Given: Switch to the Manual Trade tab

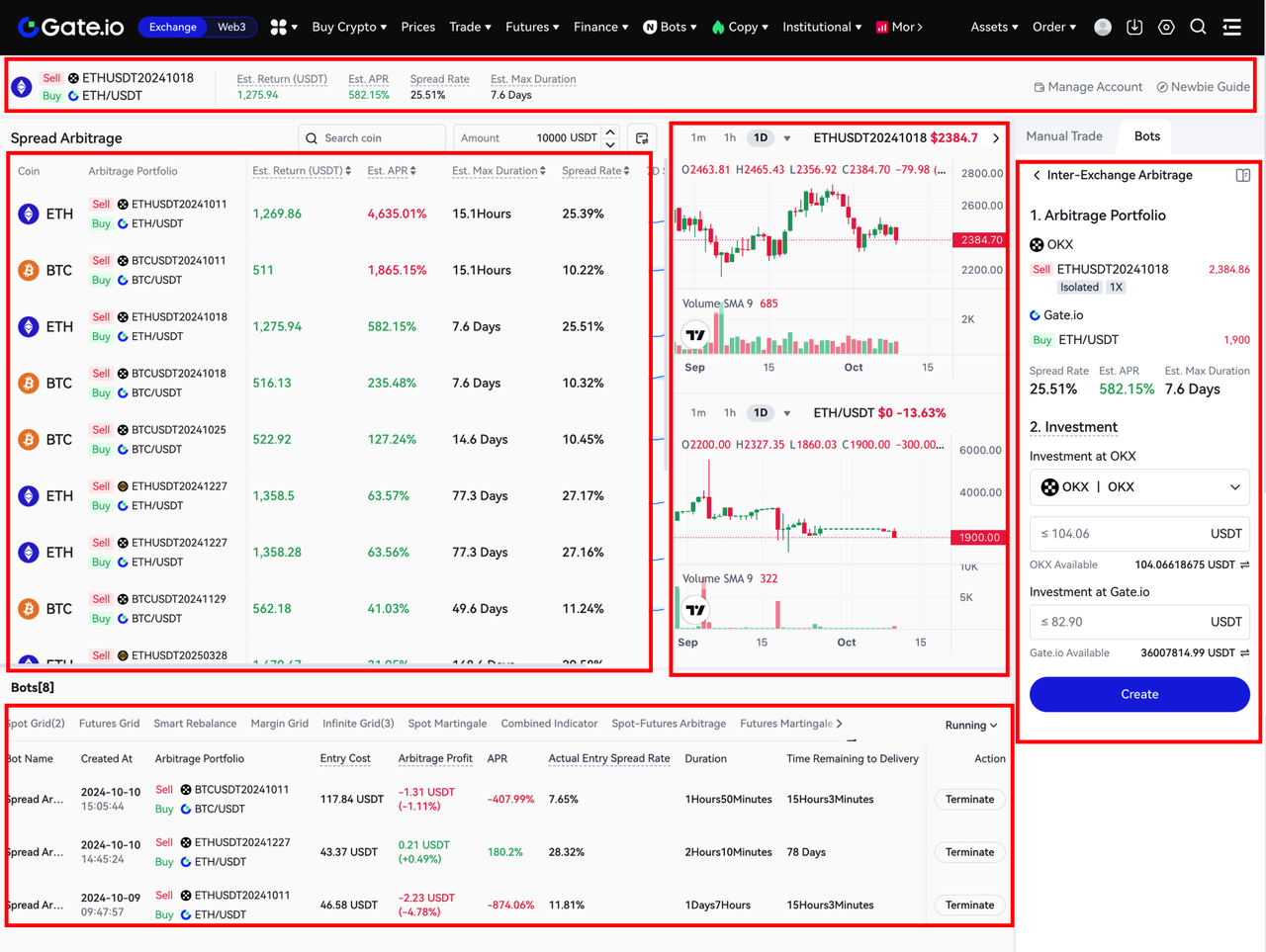Looking at the screenshot, I should [x=1063, y=136].
